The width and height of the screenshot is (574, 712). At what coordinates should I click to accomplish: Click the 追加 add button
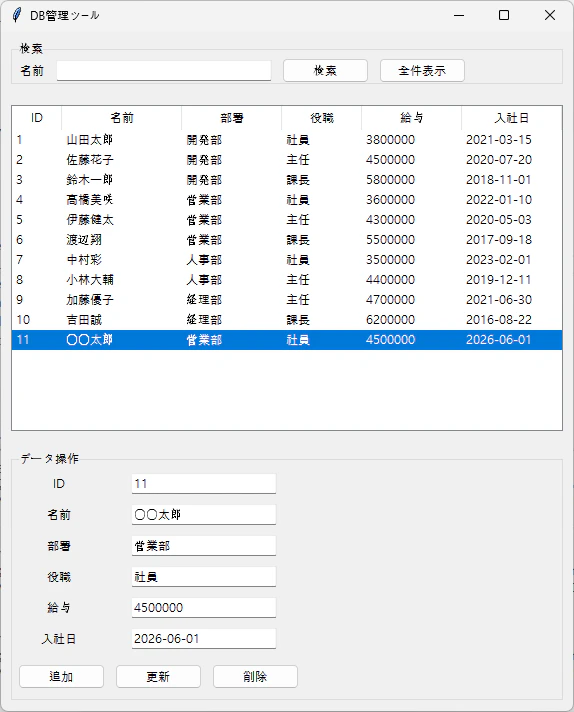(x=61, y=677)
